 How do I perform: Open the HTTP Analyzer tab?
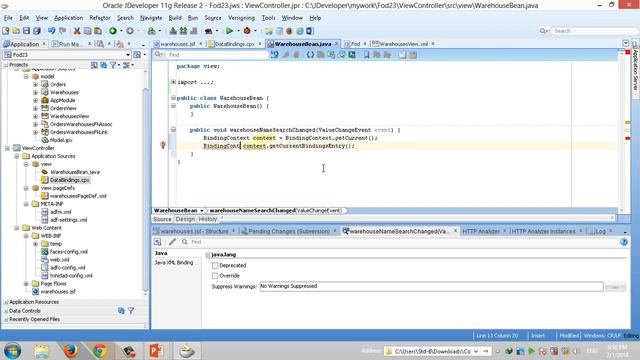click(x=481, y=231)
